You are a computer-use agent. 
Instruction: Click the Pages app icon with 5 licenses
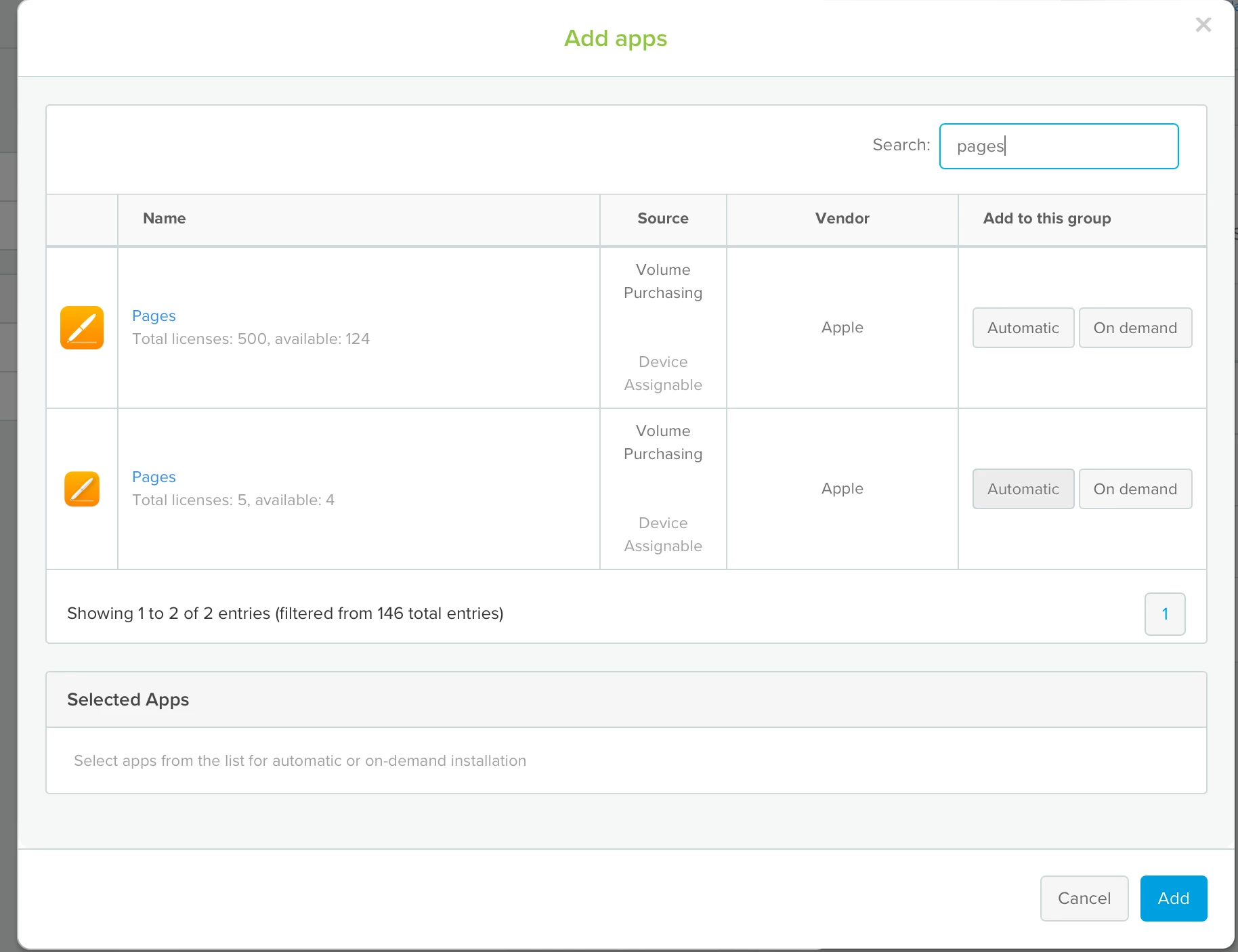pos(82,489)
